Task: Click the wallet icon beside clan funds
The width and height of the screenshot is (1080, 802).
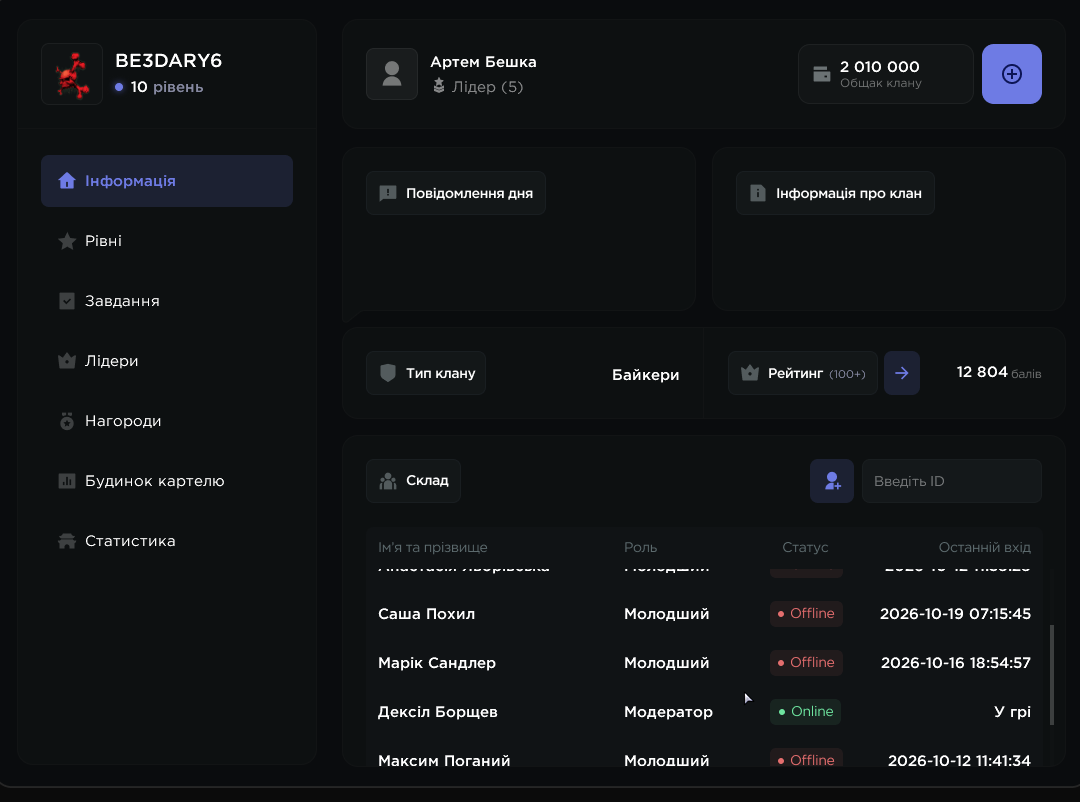Action: point(822,74)
